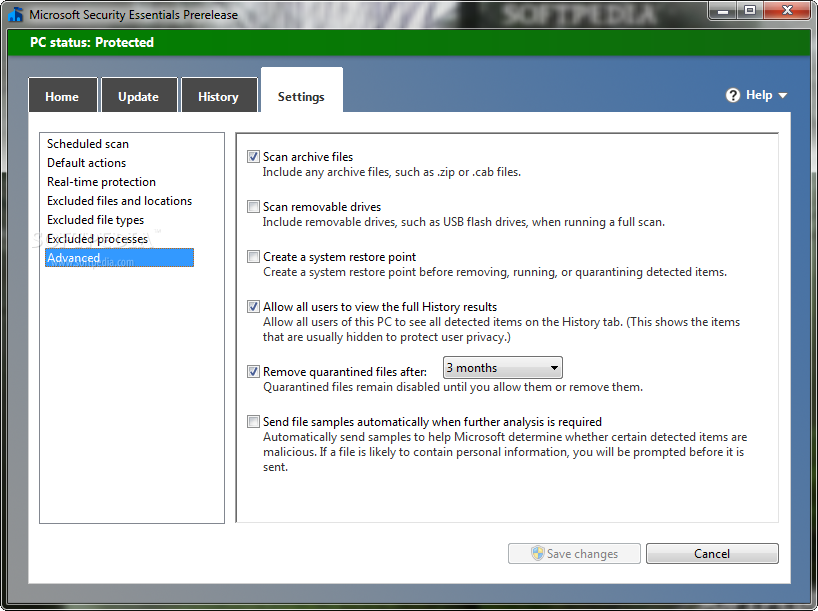This screenshot has width=818, height=611.
Task: Open Excluded files and locations
Action: 119,201
